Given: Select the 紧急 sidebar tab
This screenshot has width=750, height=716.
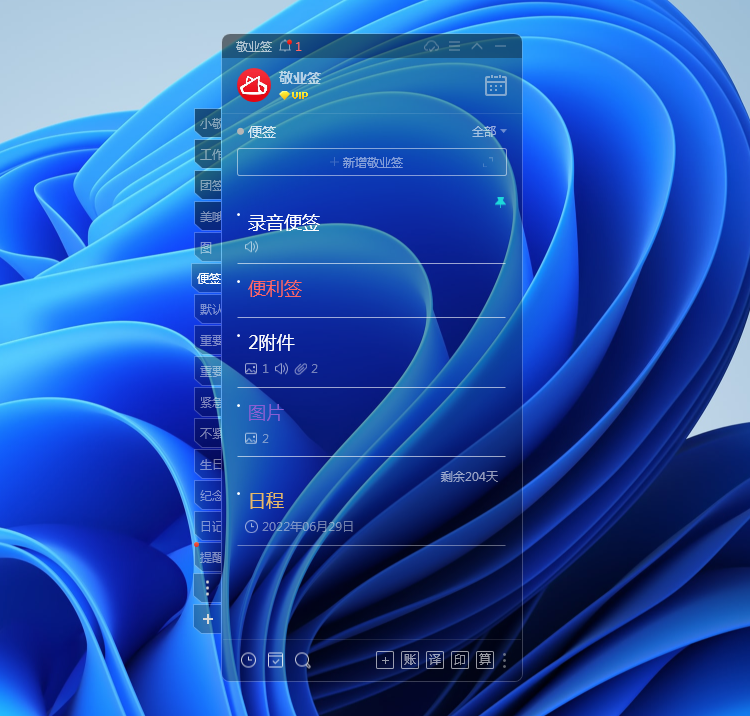Looking at the screenshot, I should [x=209, y=402].
